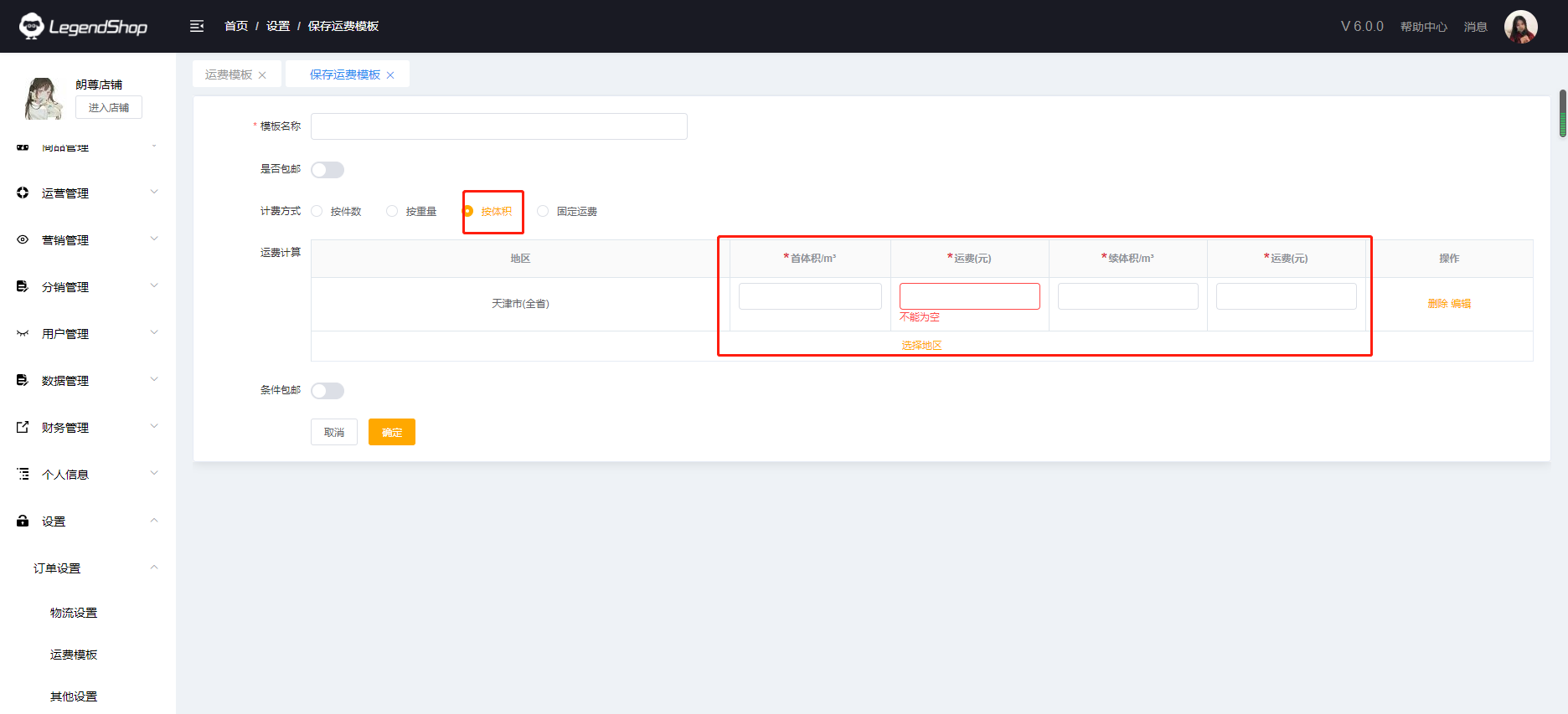Image resolution: width=1568 pixels, height=714 pixels.
Task: Expand the 数据管理 menu chevron
Action: pos(154,379)
